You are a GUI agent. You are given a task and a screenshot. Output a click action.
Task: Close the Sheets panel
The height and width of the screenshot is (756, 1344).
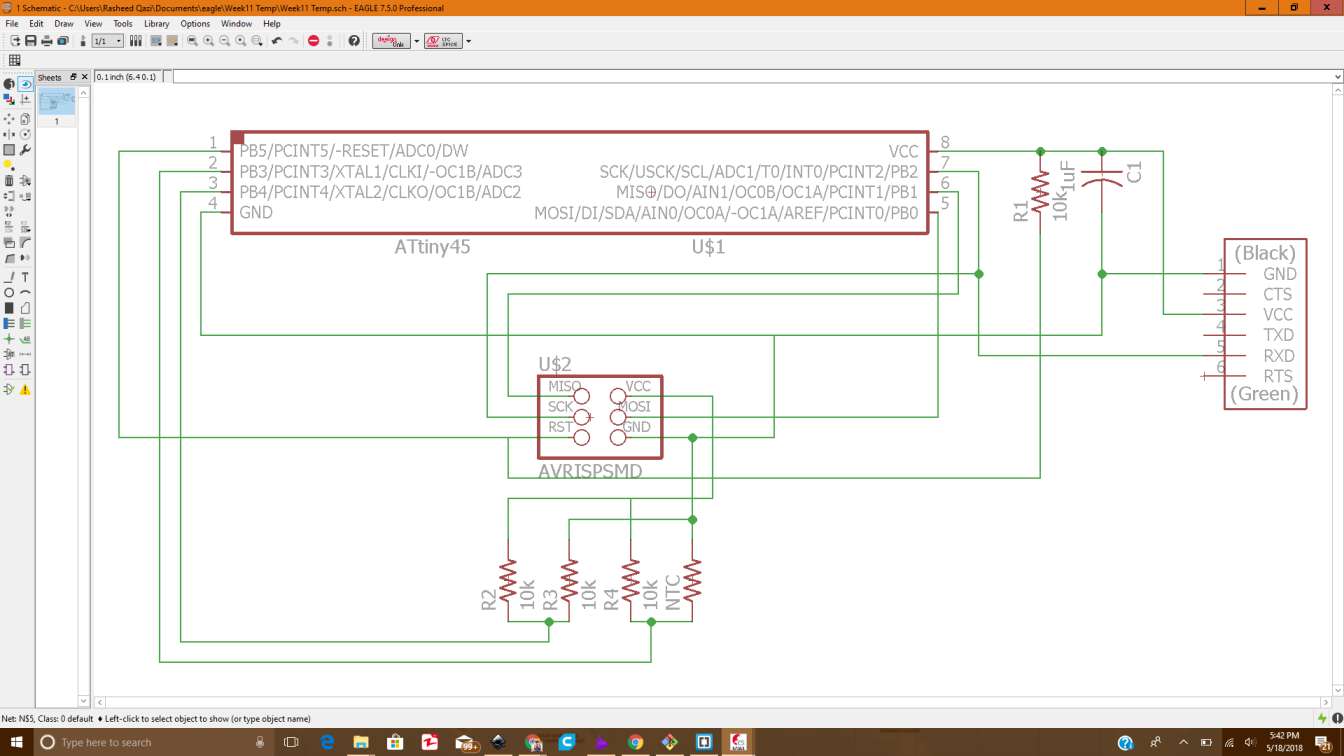click(85, 77)
